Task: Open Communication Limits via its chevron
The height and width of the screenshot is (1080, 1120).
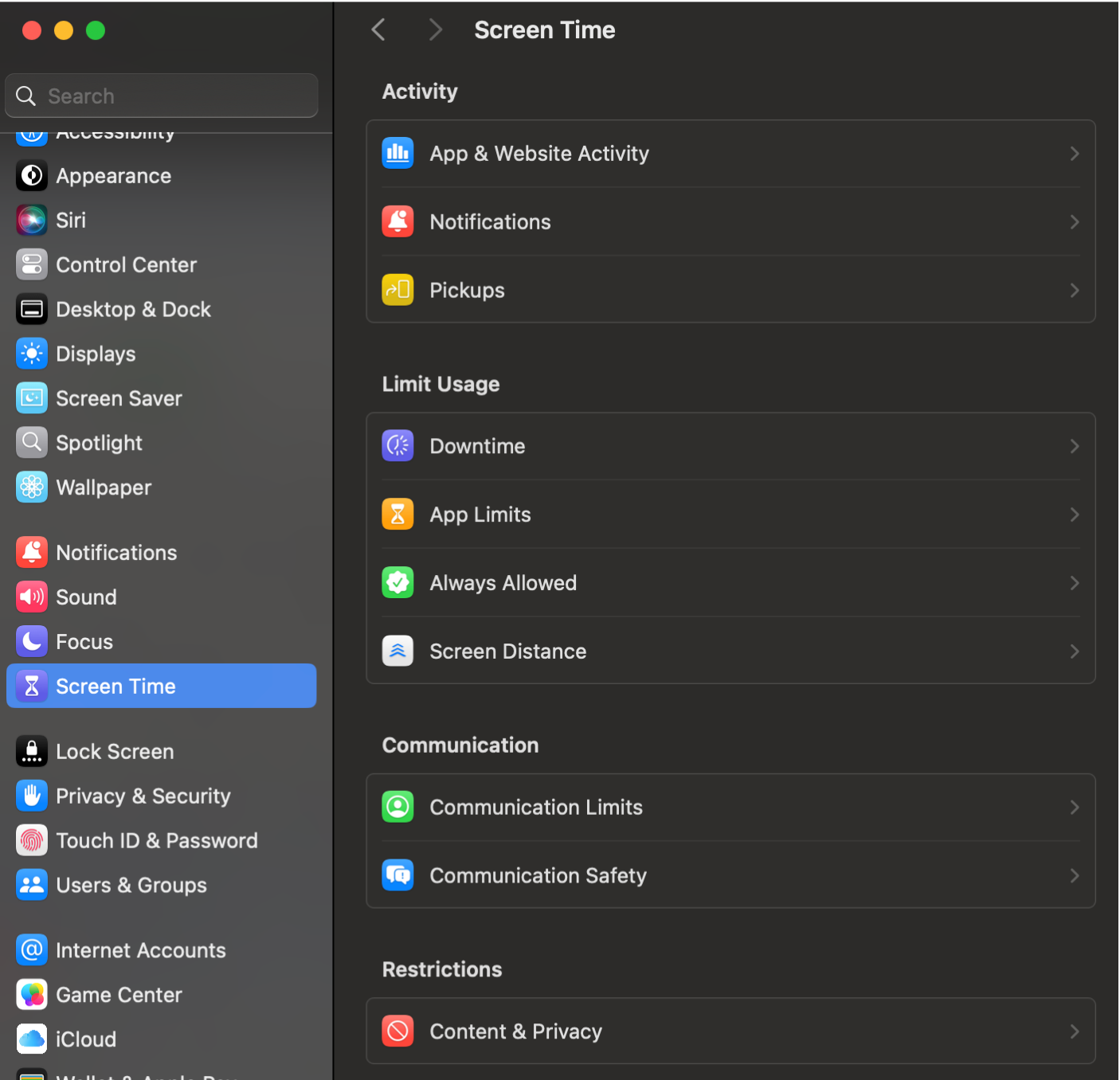Action: (x=1074, y=807)
